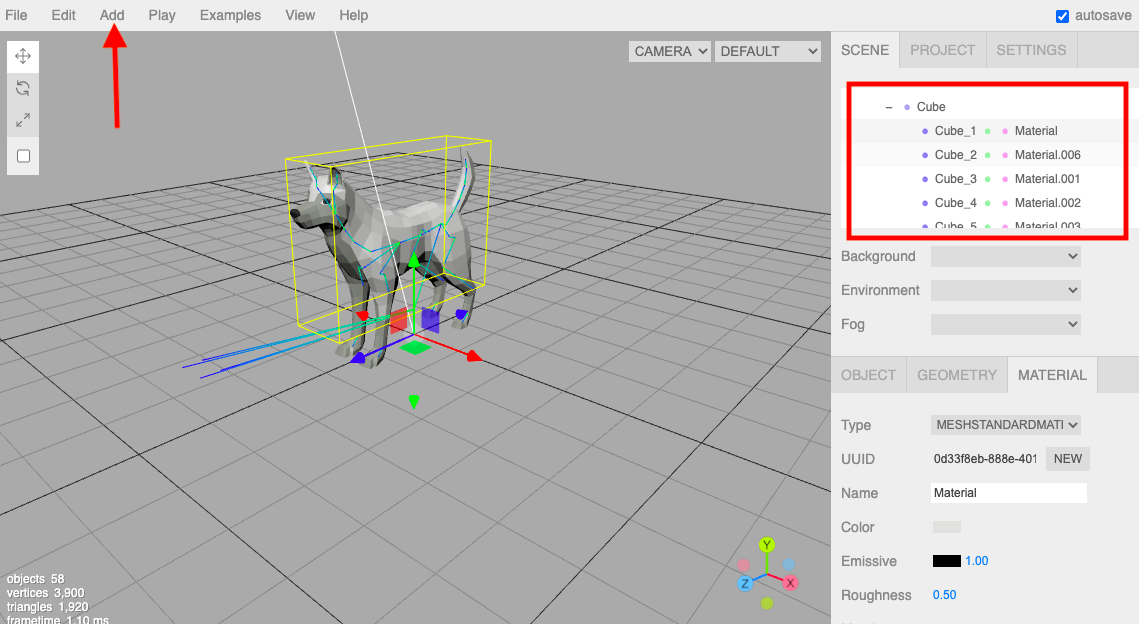
Task: Switch to the GEOMETRY tab
Action: point(957,375)
